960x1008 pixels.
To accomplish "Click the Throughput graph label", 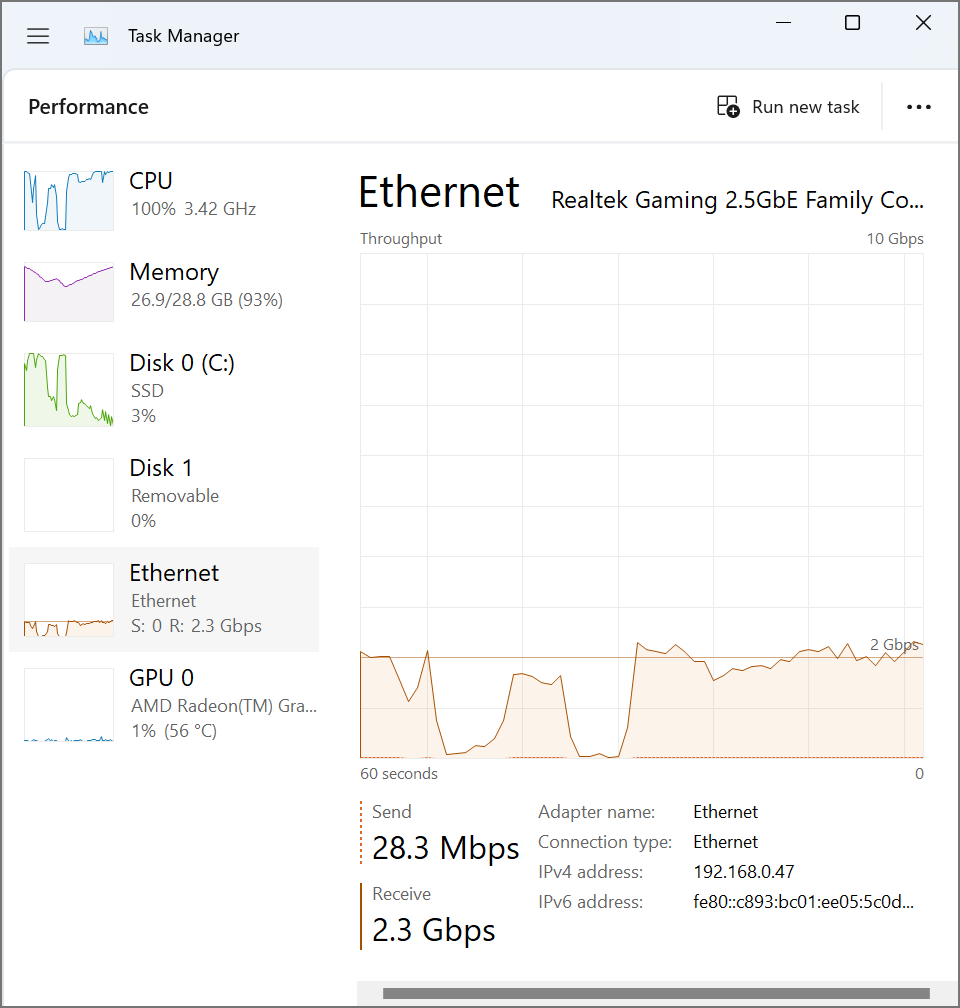I will (401, 238).
